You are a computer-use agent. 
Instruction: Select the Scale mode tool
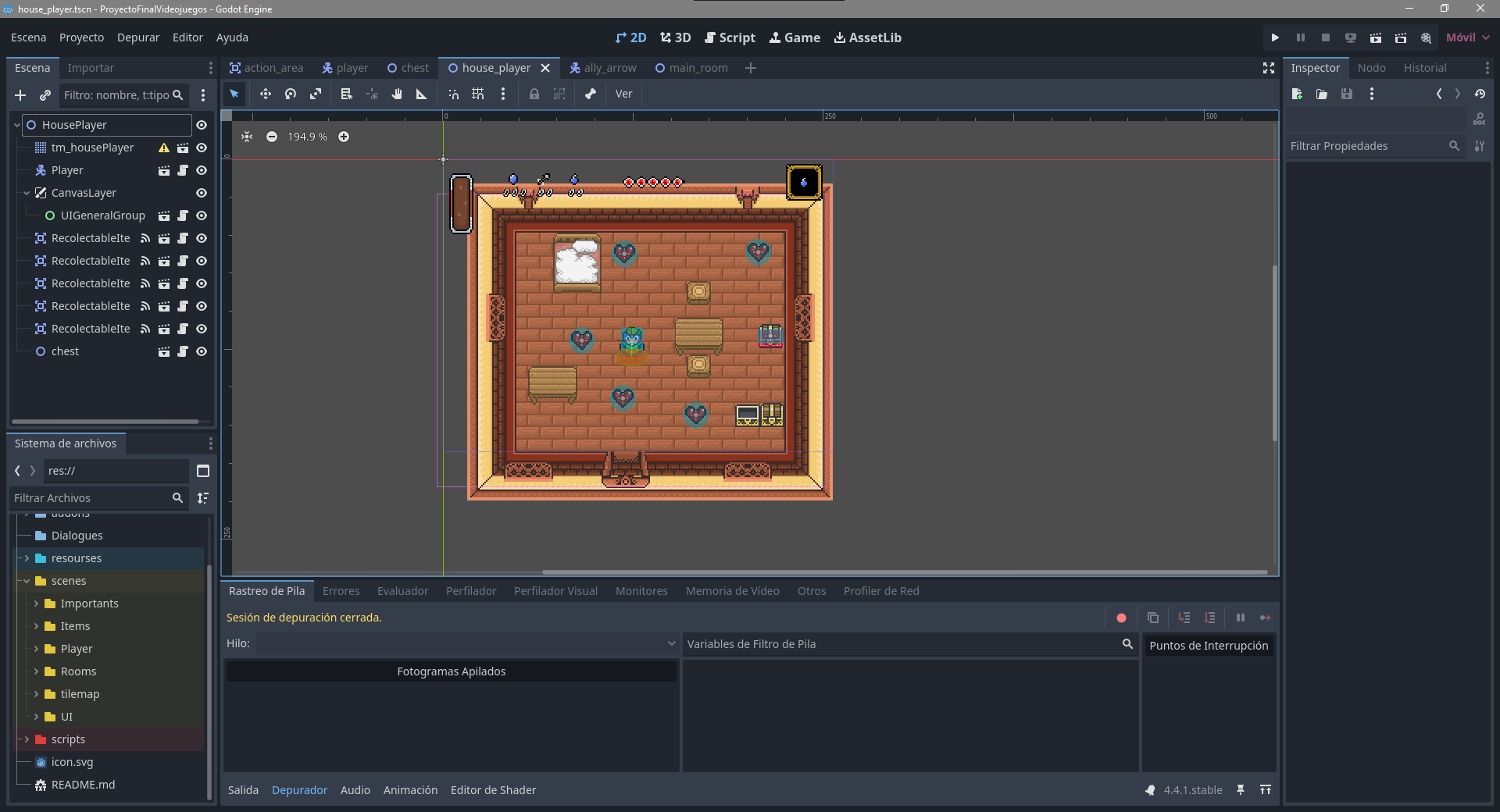pos(316,94)
